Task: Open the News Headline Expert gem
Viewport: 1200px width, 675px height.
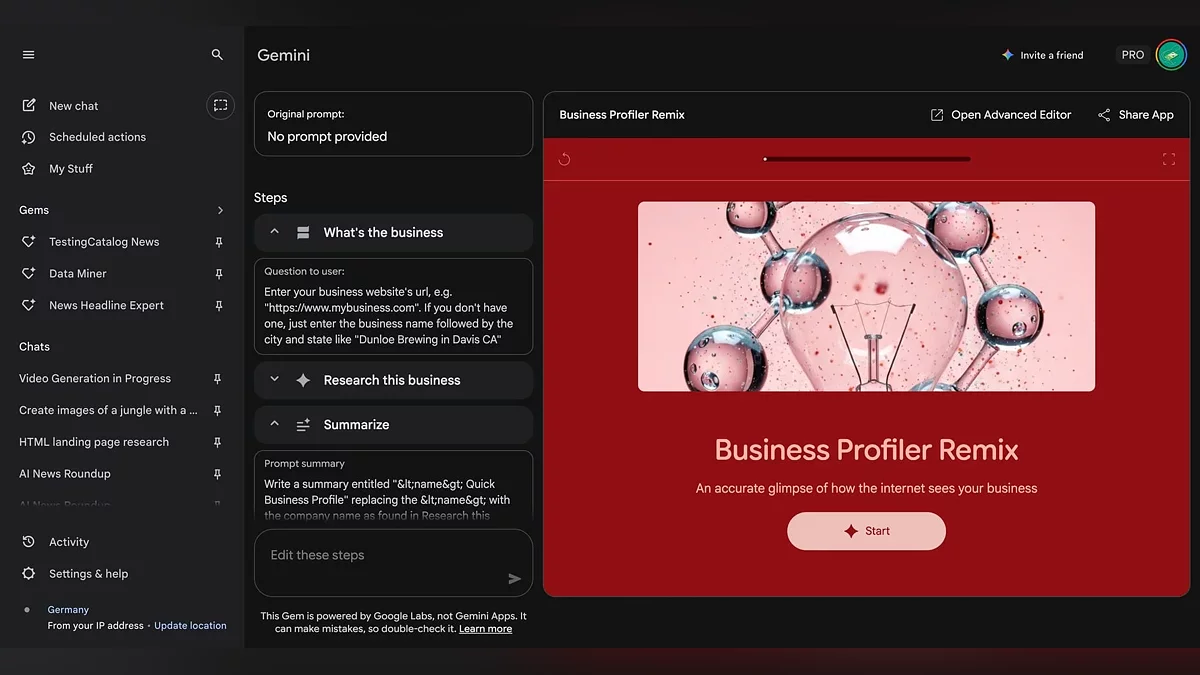Action: point(106,306)
